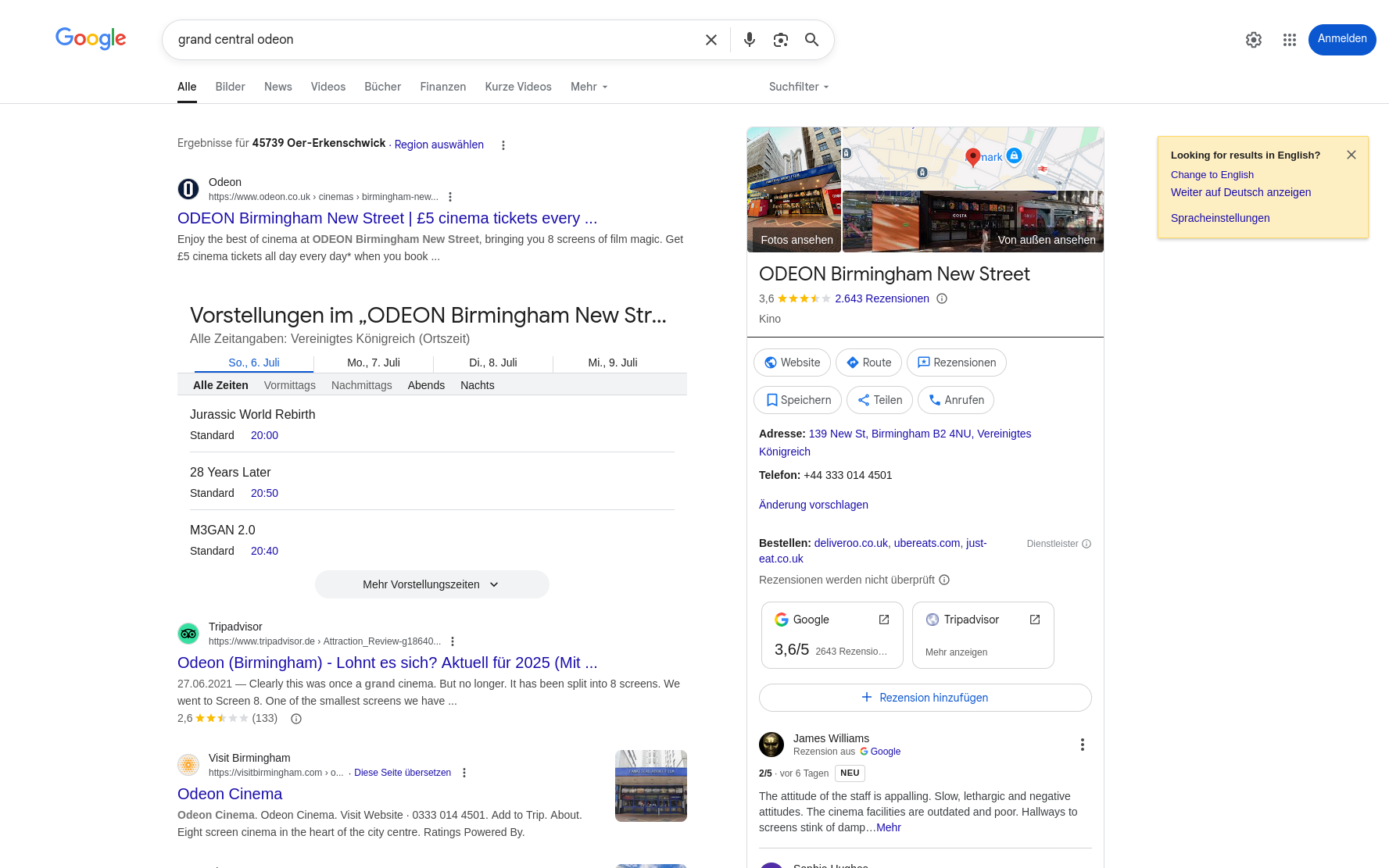
Task: Open Spracheinstellungen link
Action: pyautogui.click(x=1220, y=218)
